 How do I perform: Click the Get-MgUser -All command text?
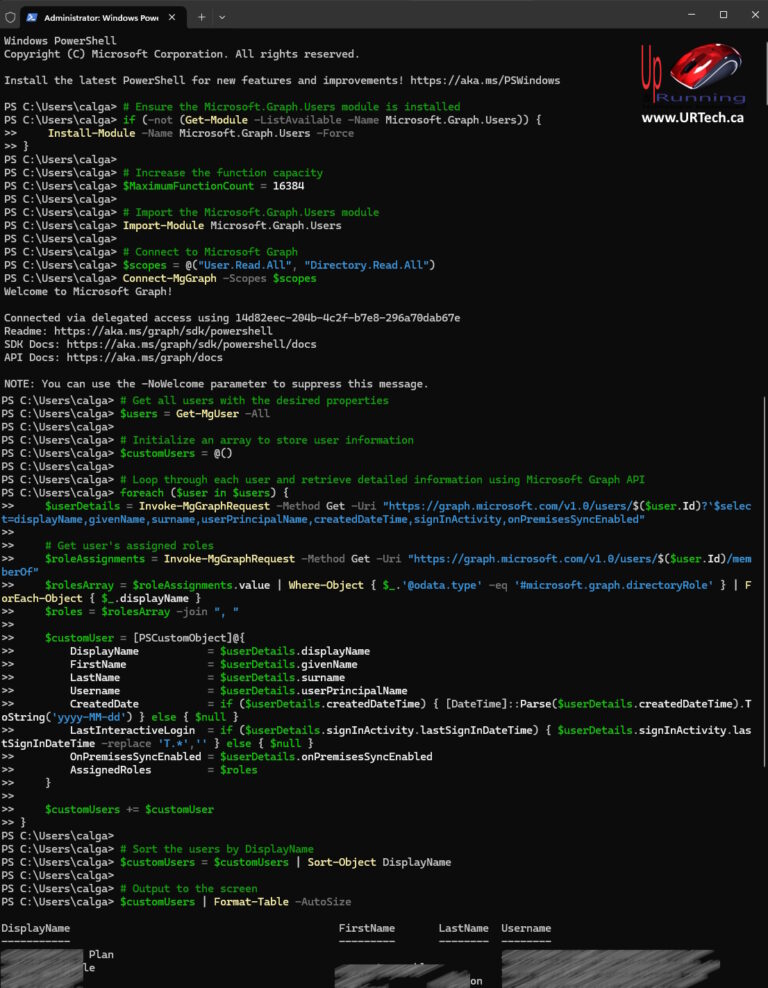222,413
